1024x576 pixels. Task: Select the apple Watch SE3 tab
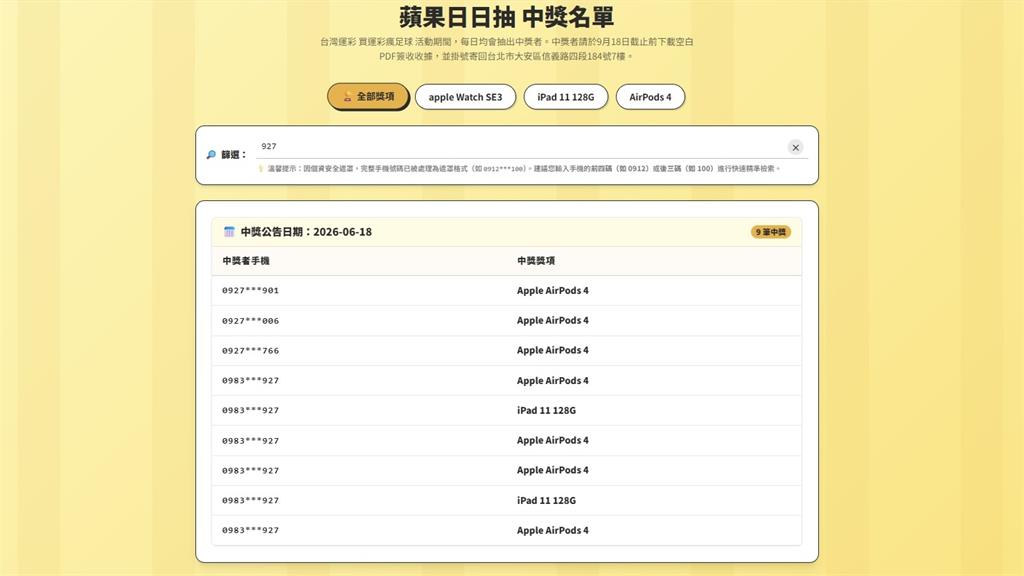(466, 97)
